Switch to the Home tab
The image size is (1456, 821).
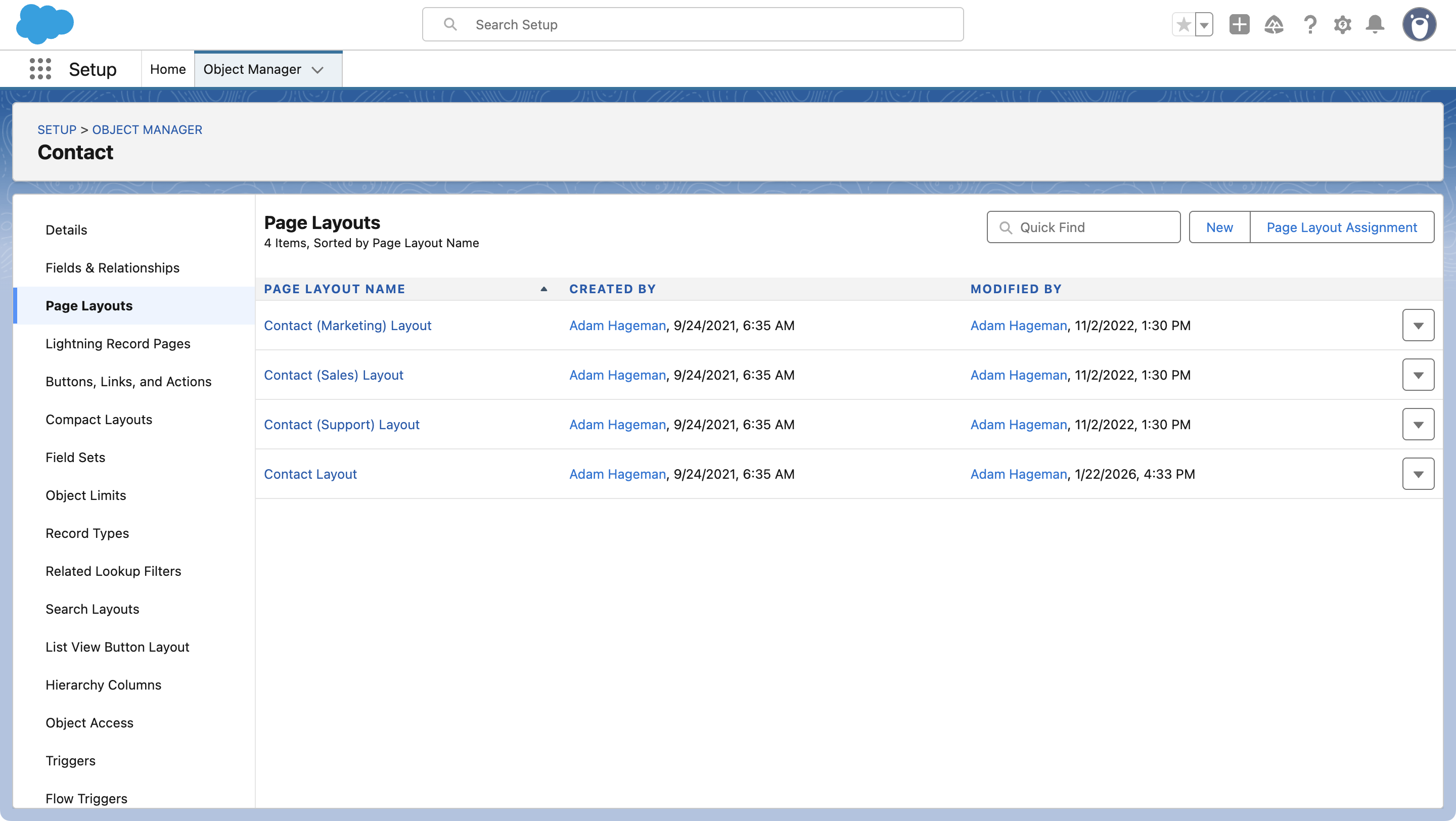(x=167, y=68)
